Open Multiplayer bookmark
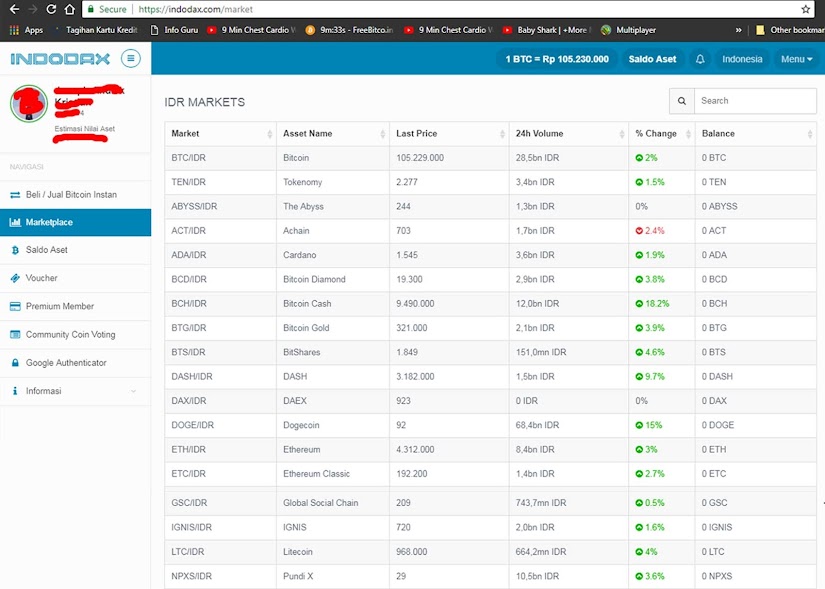The height and width of the screenshot is (589, 825). point(628,30)
